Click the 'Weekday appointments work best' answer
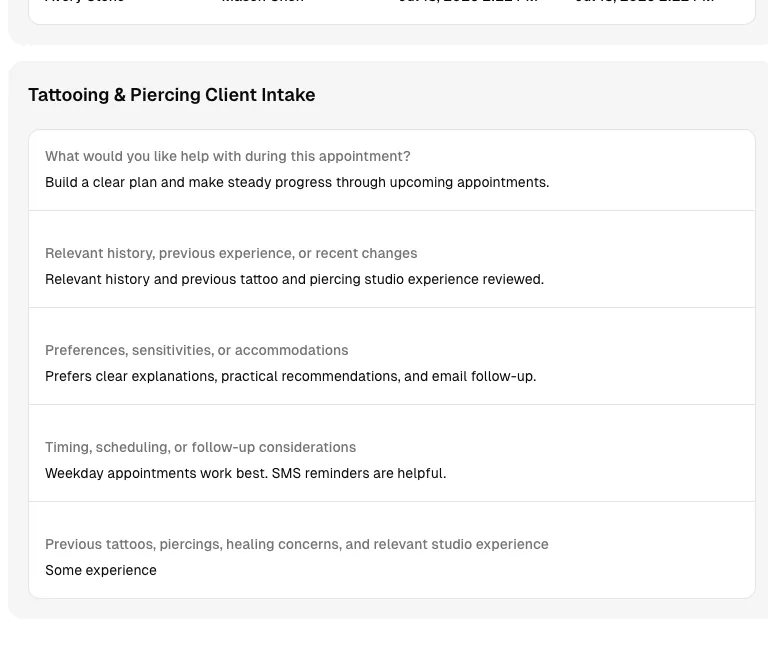 [245, 473]
